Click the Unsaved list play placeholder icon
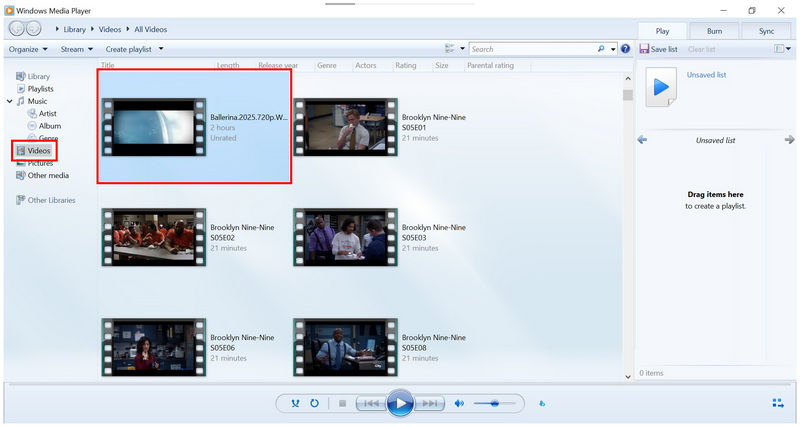800x427 pixels. click(661, 87)
